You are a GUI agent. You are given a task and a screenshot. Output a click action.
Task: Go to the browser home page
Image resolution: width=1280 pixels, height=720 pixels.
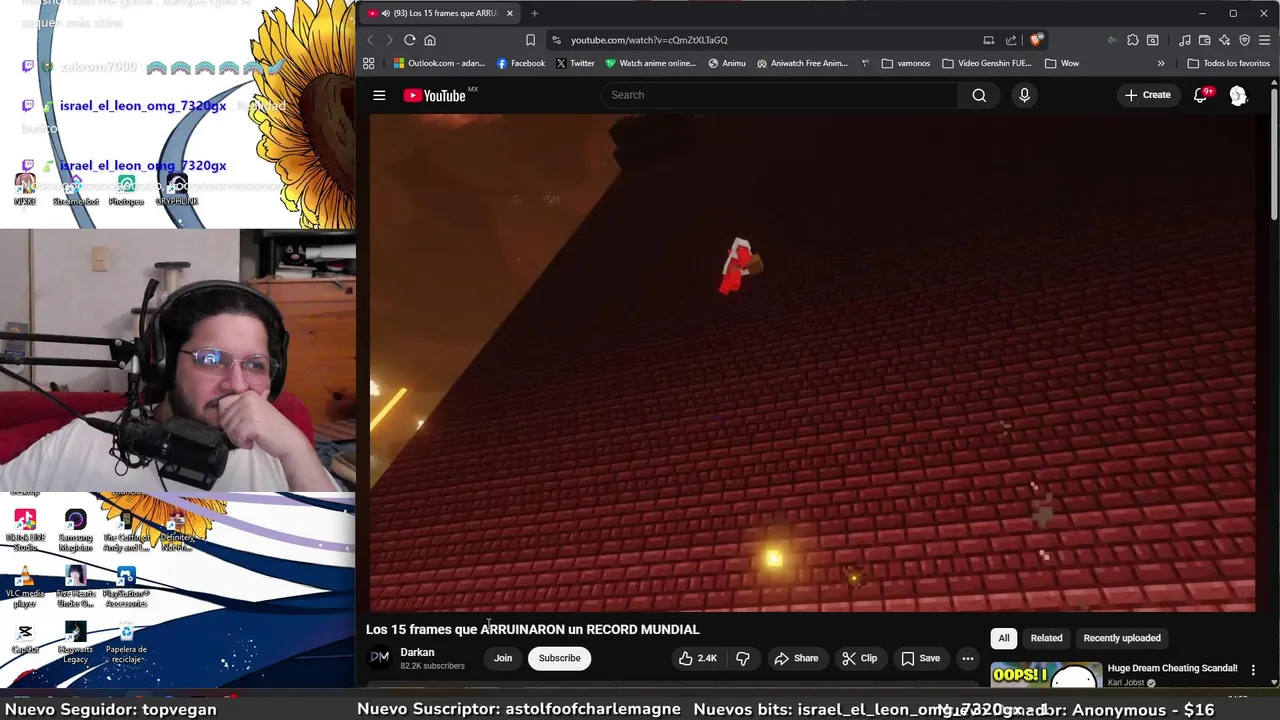[430, 40]
